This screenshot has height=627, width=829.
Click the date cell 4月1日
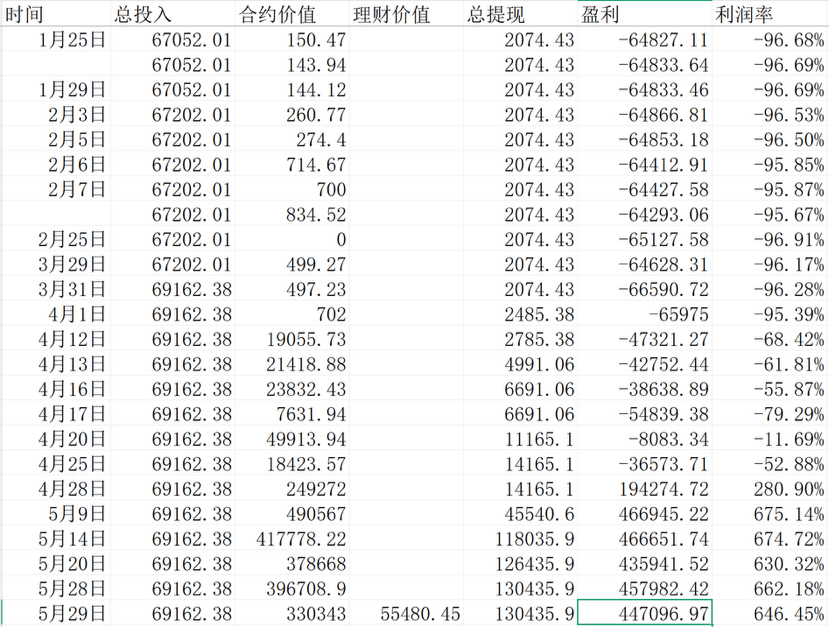point(55,314)
